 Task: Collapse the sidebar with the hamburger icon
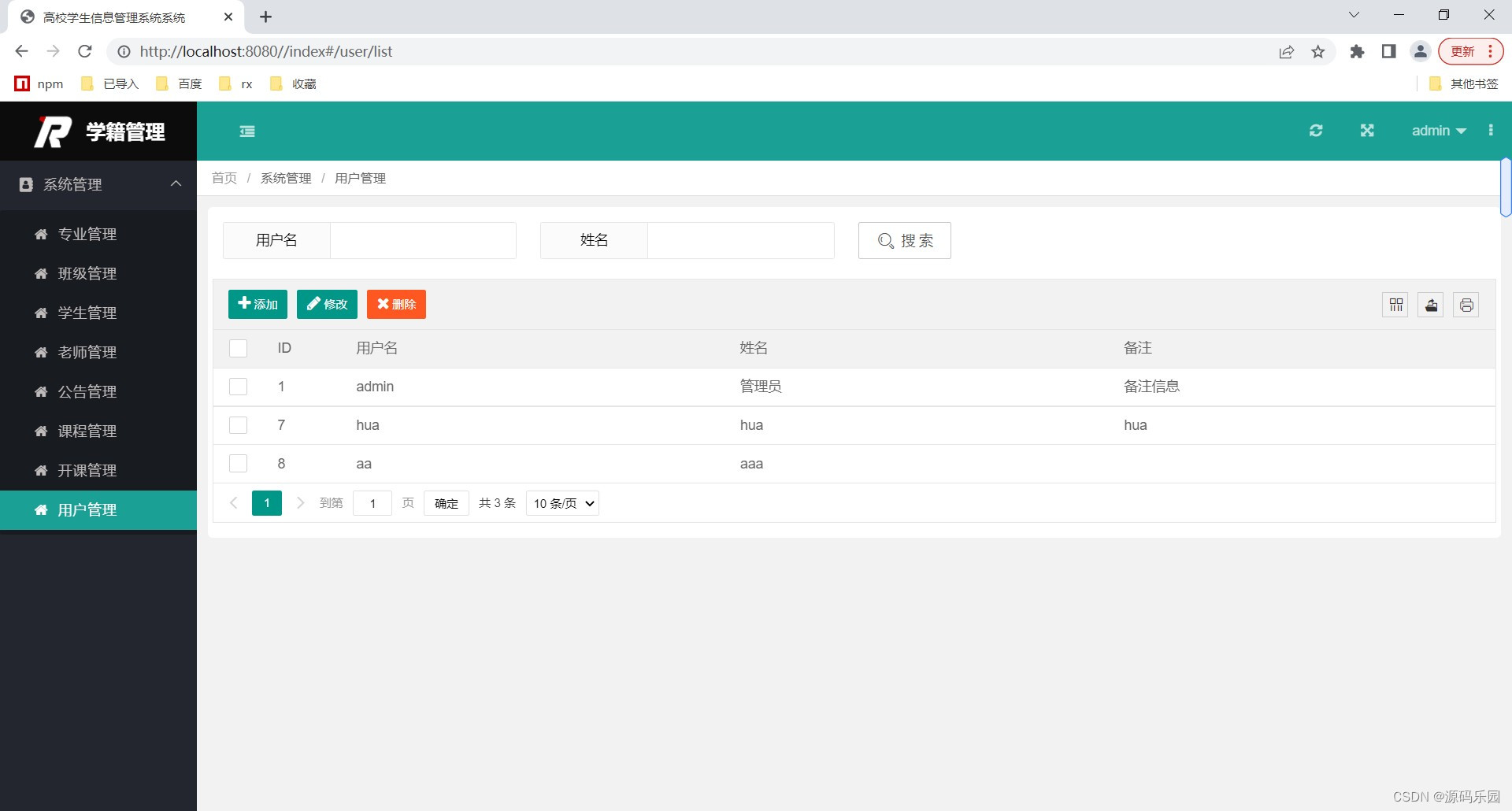tap(246, 131)
